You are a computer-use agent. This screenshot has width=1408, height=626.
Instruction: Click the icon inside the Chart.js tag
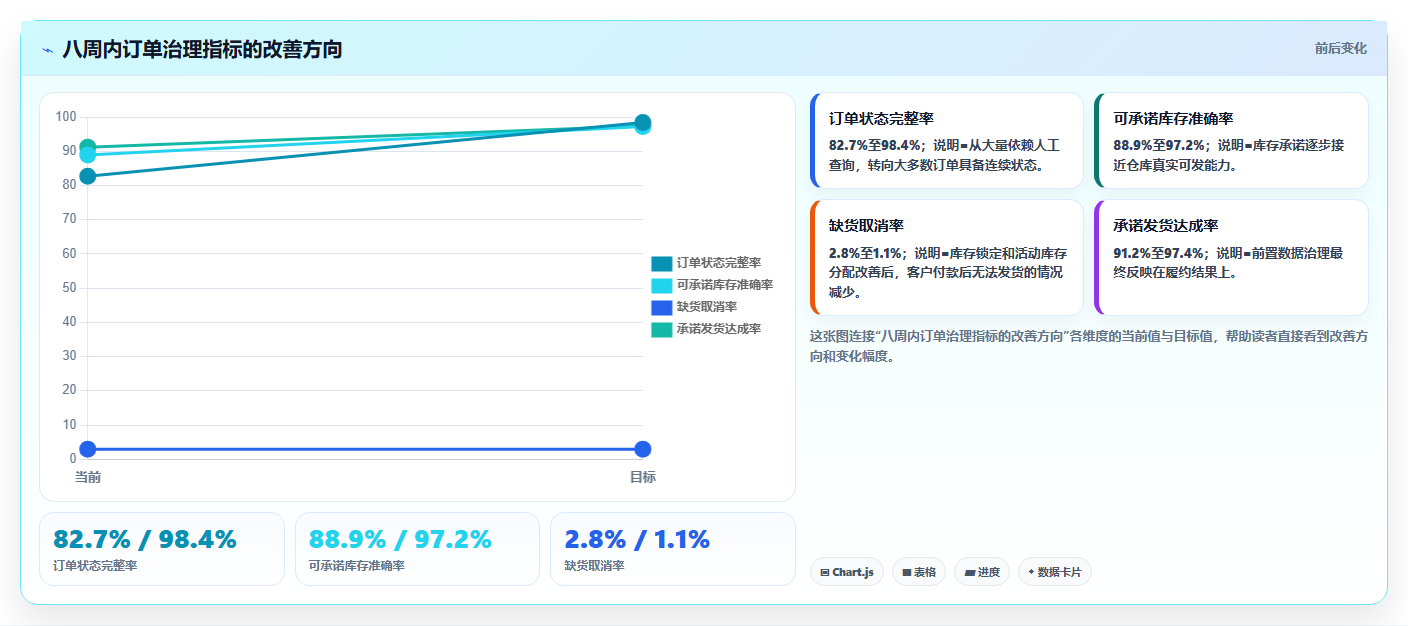coord(824,573)
